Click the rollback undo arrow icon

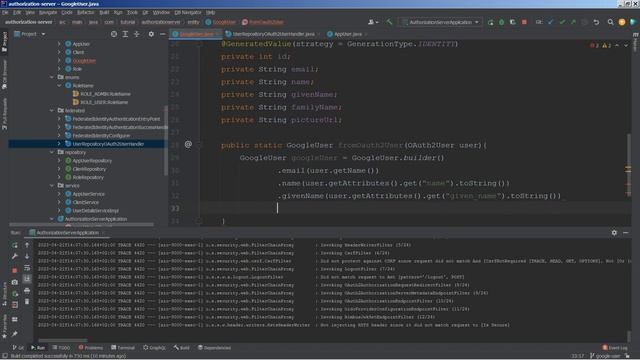(x=596, y=22)
